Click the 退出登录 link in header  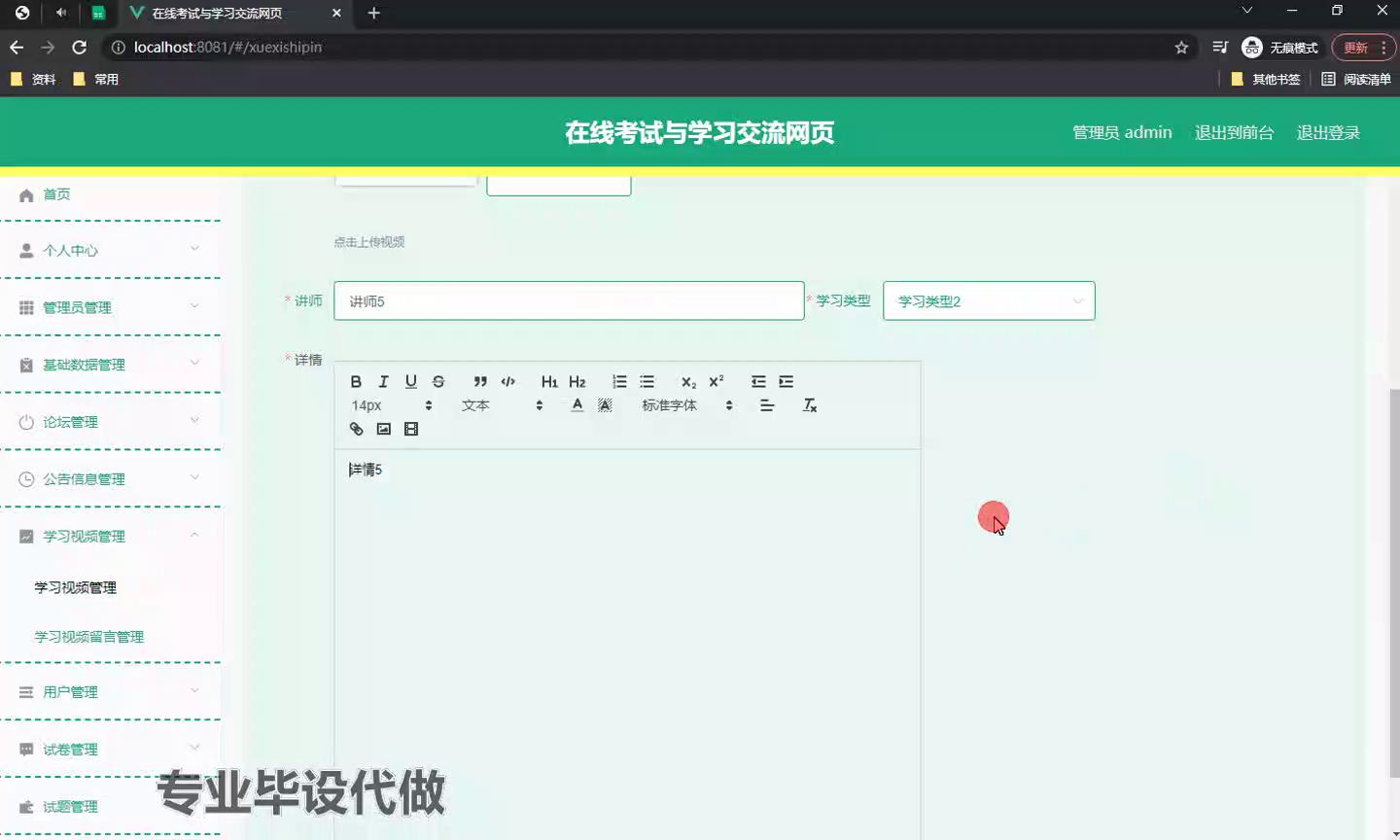click(1327, 133)
